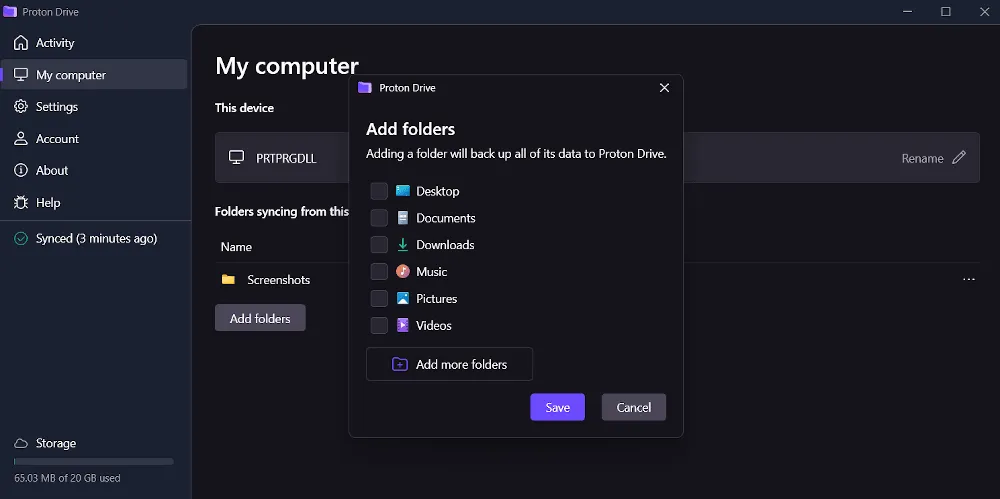Click the Help bug icon
Screen dimensions: 1000x499
point(20,203)
